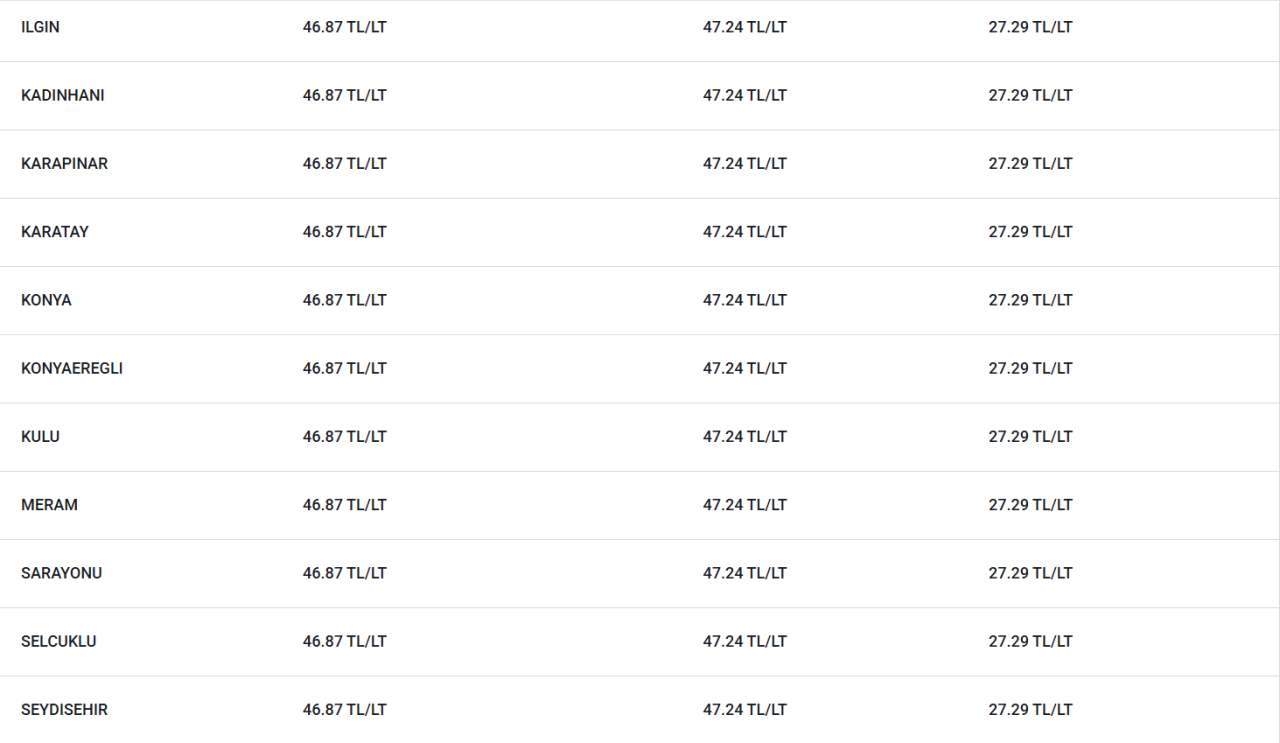This screenshot has width=1280, height=743.
Task: Select 47.24 TL/LT value in SELCUKLU row
Action: pyautogui.click(x=745, y=641)
